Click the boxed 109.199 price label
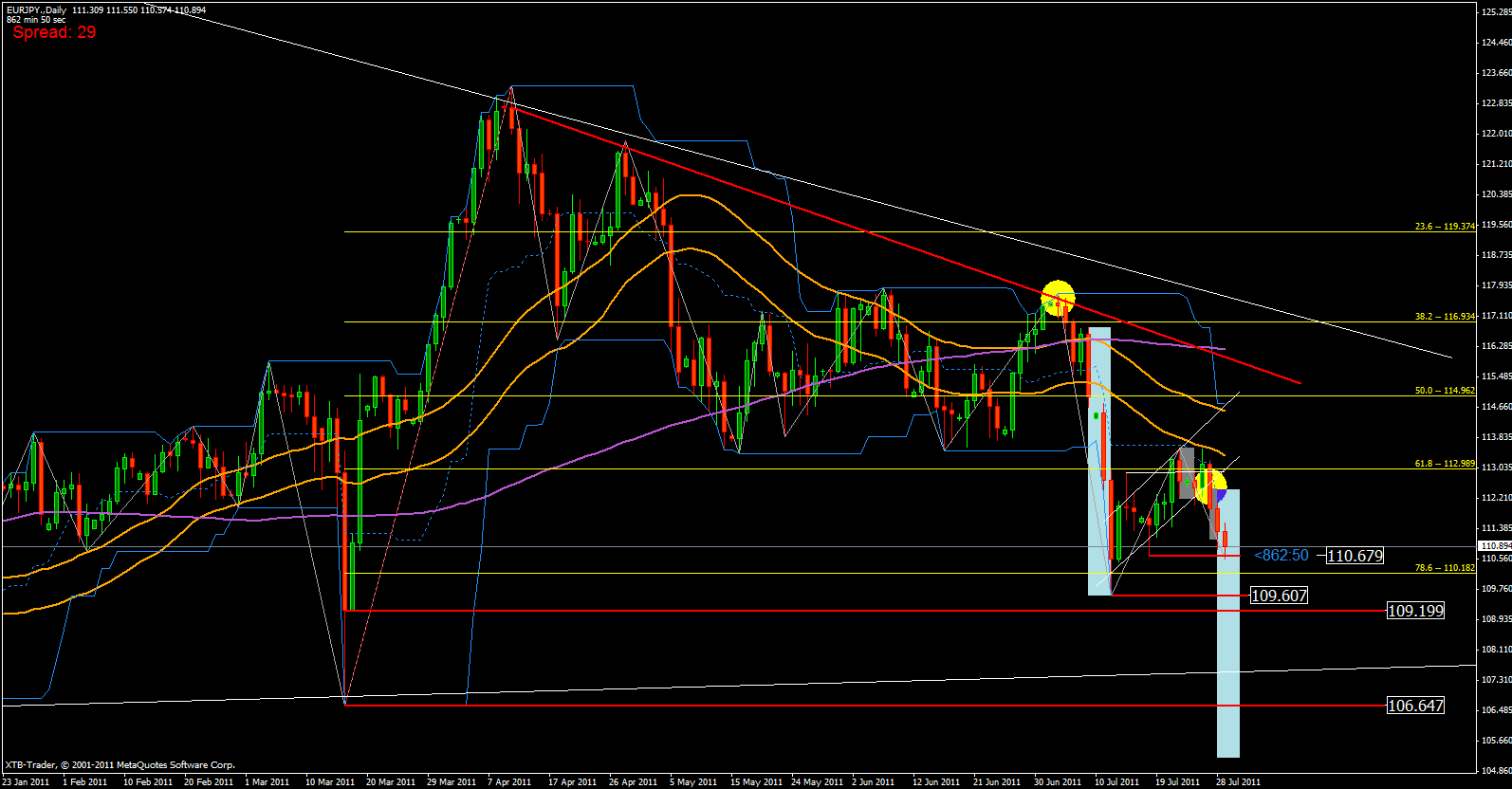1512x789 pixels. coord(1415,611)
